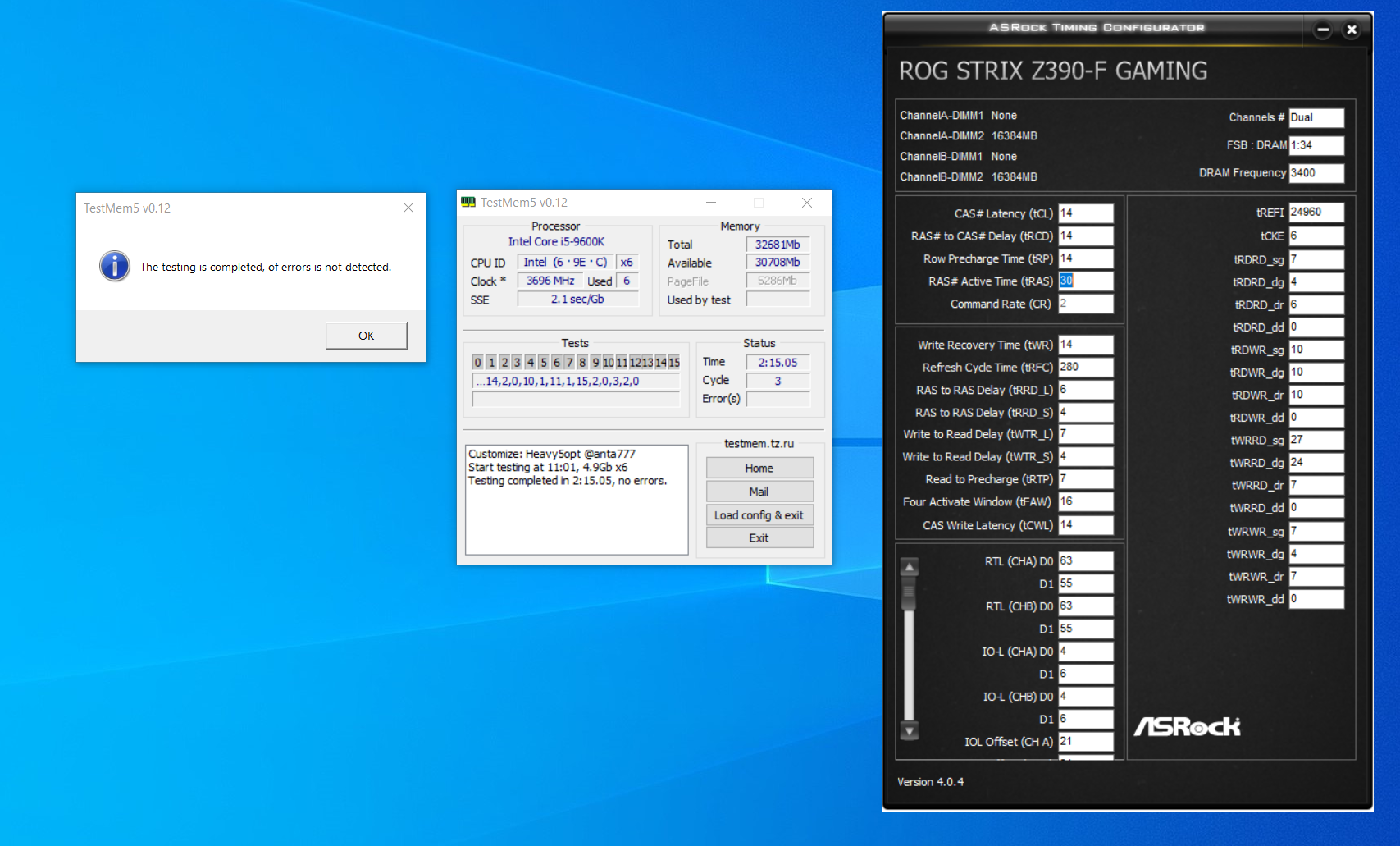Click the IOL Offset (CH A) field
The width and height of the screenshot is (1400, 846).
[x=1086, y=742]
